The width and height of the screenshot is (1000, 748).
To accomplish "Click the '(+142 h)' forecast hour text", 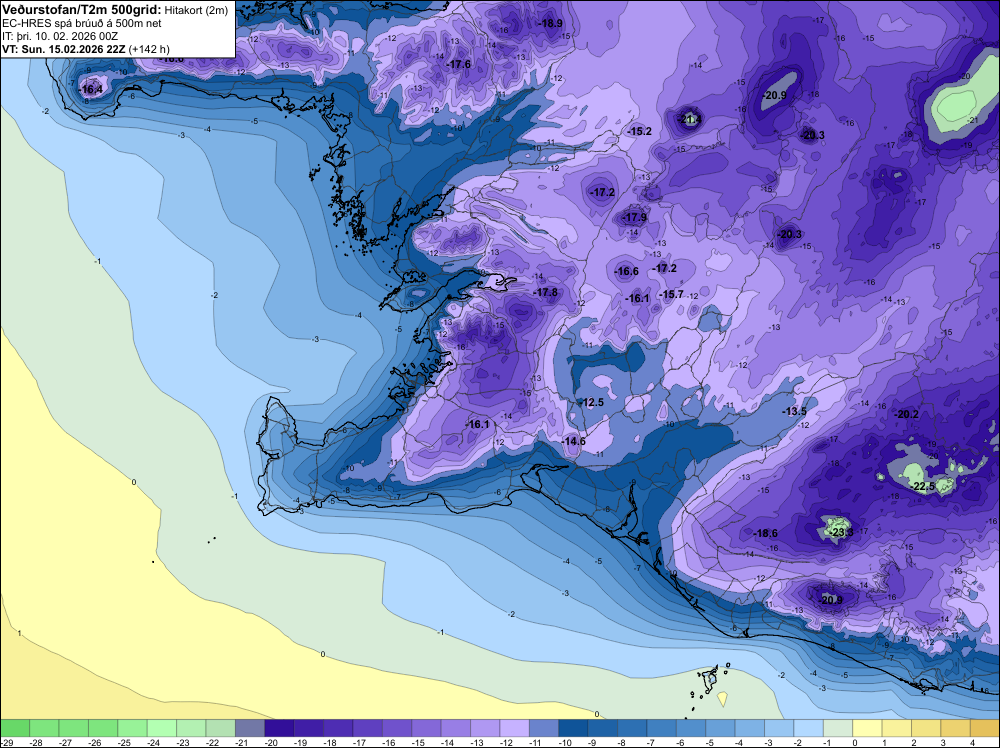I will point(149,49).
